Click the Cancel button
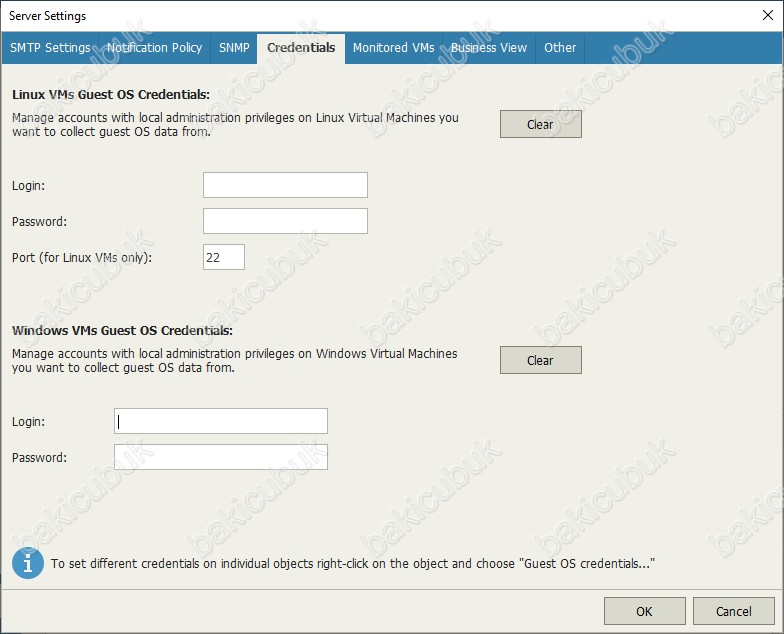 [x=734, y=611]
